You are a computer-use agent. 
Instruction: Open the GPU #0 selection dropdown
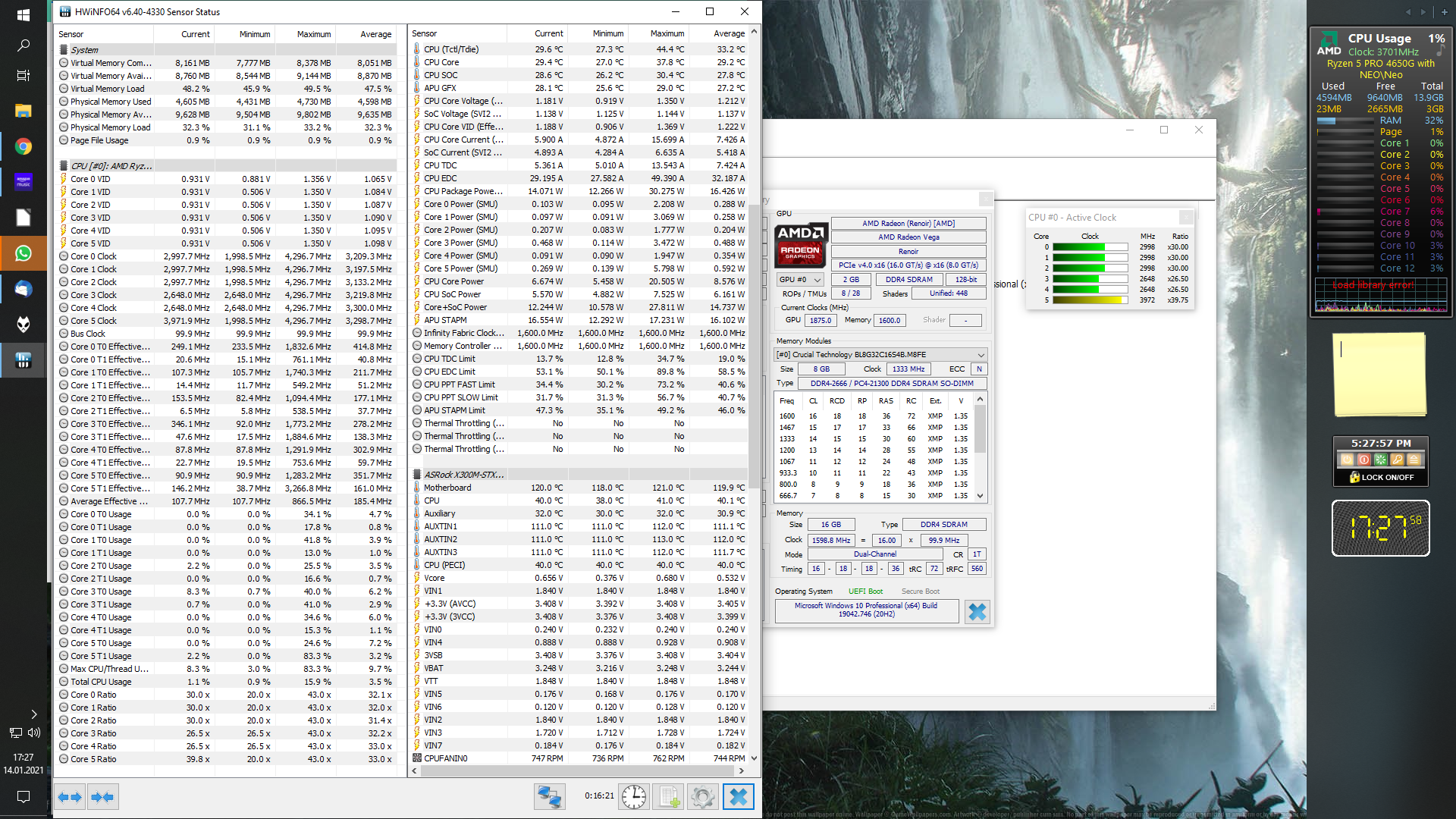coord(801,280)
